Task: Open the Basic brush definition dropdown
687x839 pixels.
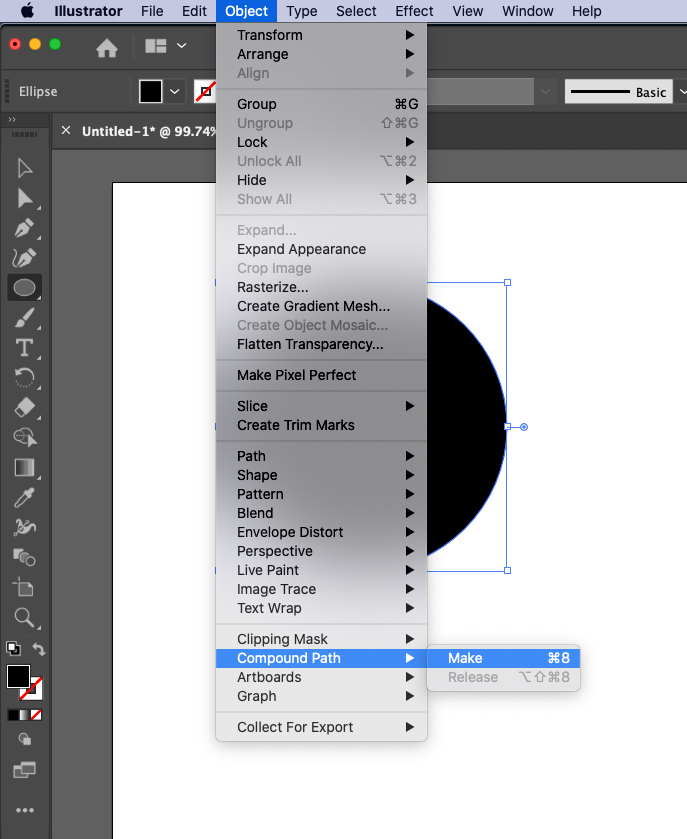Action: [681, 92]
